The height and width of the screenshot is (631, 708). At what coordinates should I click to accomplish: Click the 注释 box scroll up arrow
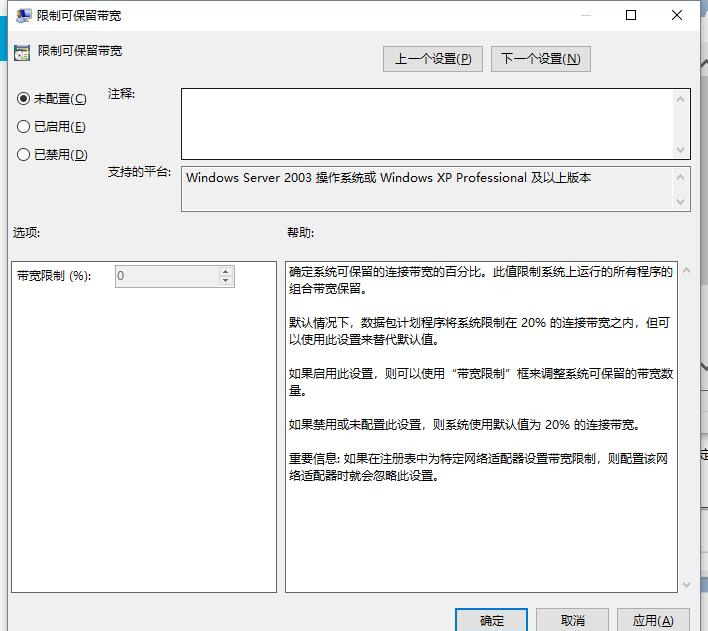[x=682, y=99]
